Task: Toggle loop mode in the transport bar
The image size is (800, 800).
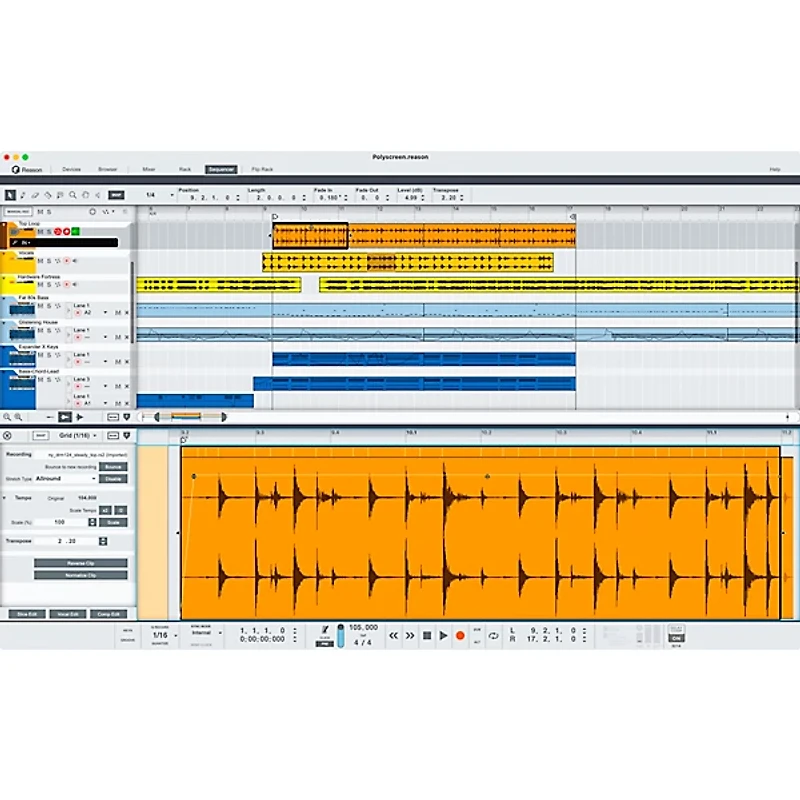Action: pos(493,636)
